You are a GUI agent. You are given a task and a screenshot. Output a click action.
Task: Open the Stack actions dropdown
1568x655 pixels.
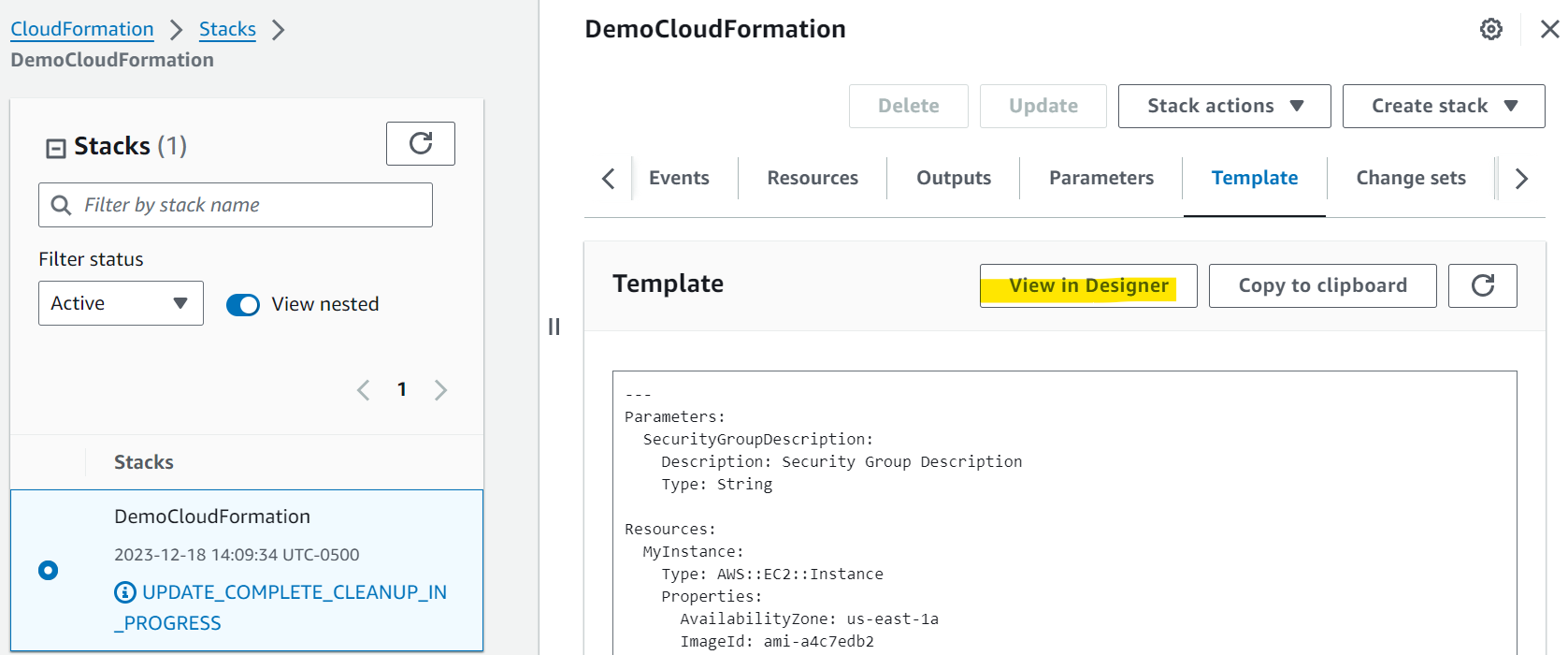point(1224,106)
